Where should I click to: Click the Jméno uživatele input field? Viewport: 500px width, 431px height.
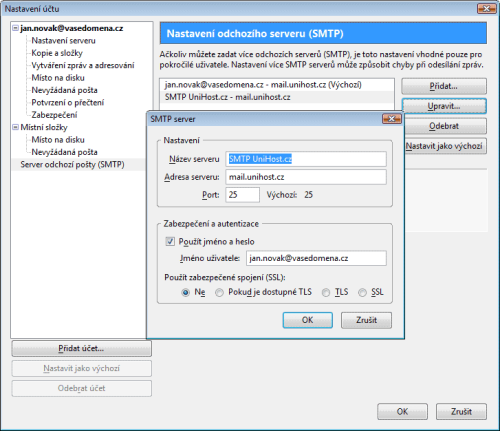click(316, 258)
